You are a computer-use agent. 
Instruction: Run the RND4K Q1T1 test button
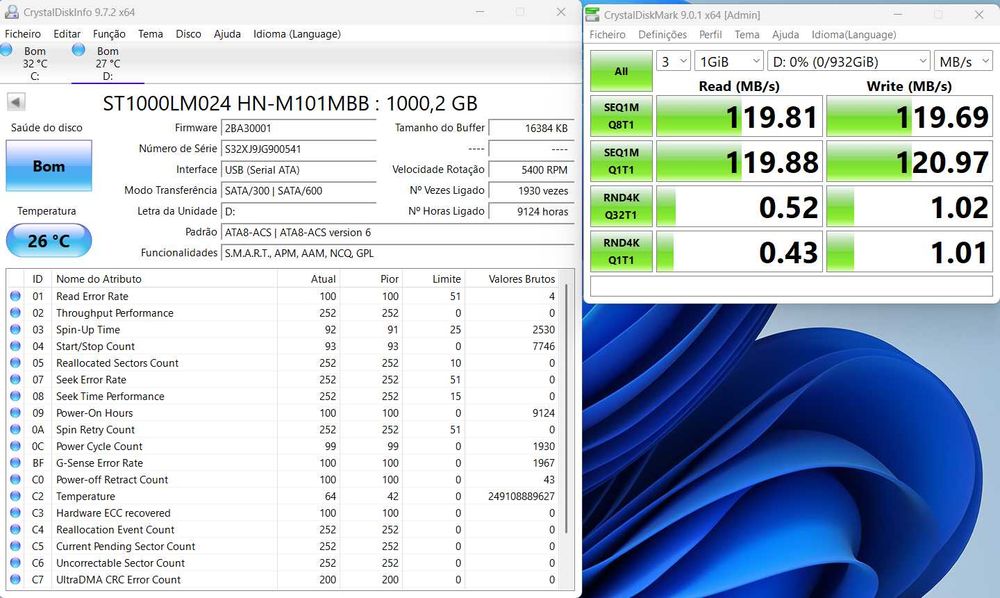pyautogui.click(x=621, y=252)
